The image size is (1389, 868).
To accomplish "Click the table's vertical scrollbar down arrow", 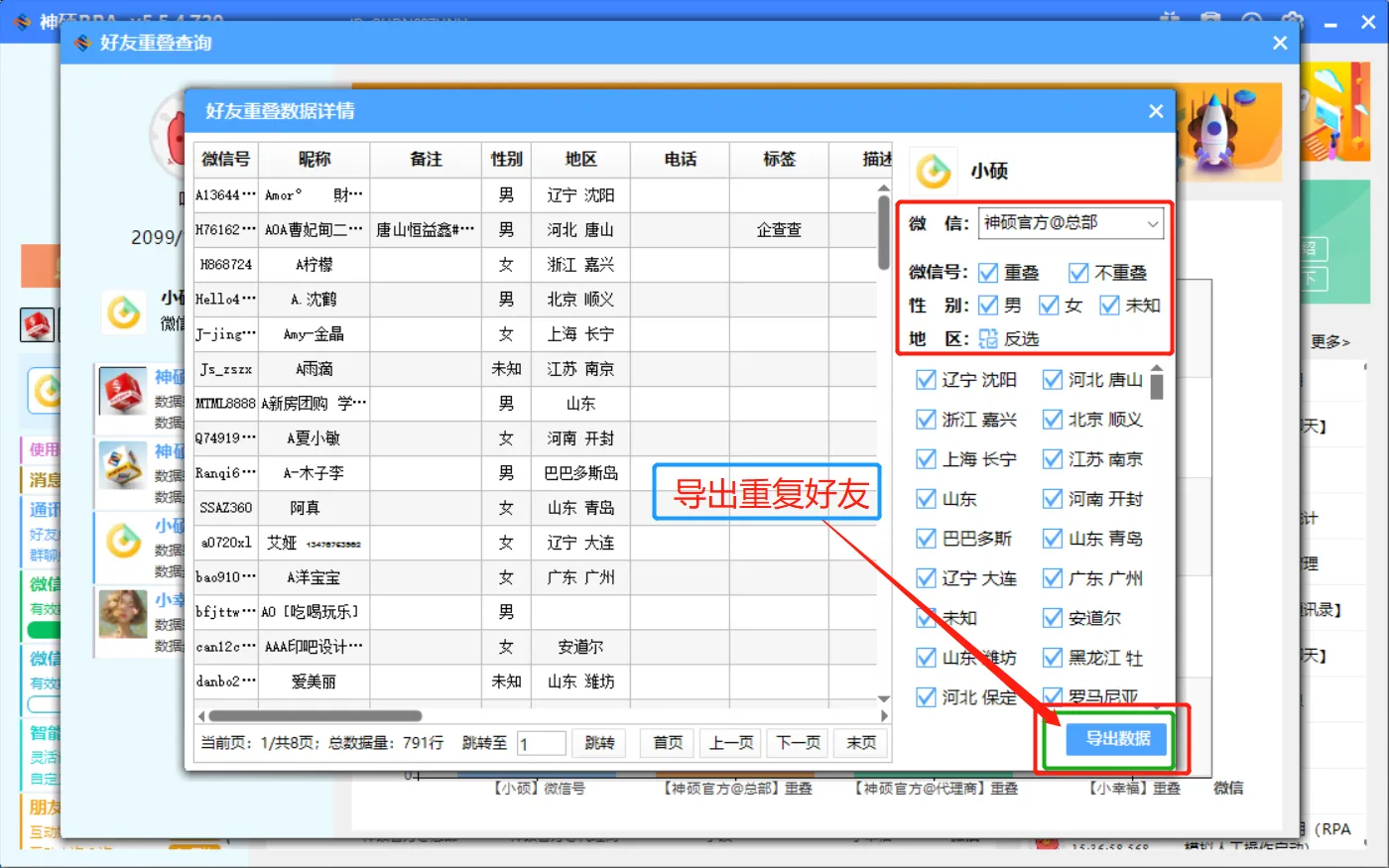I will point(884,699).
